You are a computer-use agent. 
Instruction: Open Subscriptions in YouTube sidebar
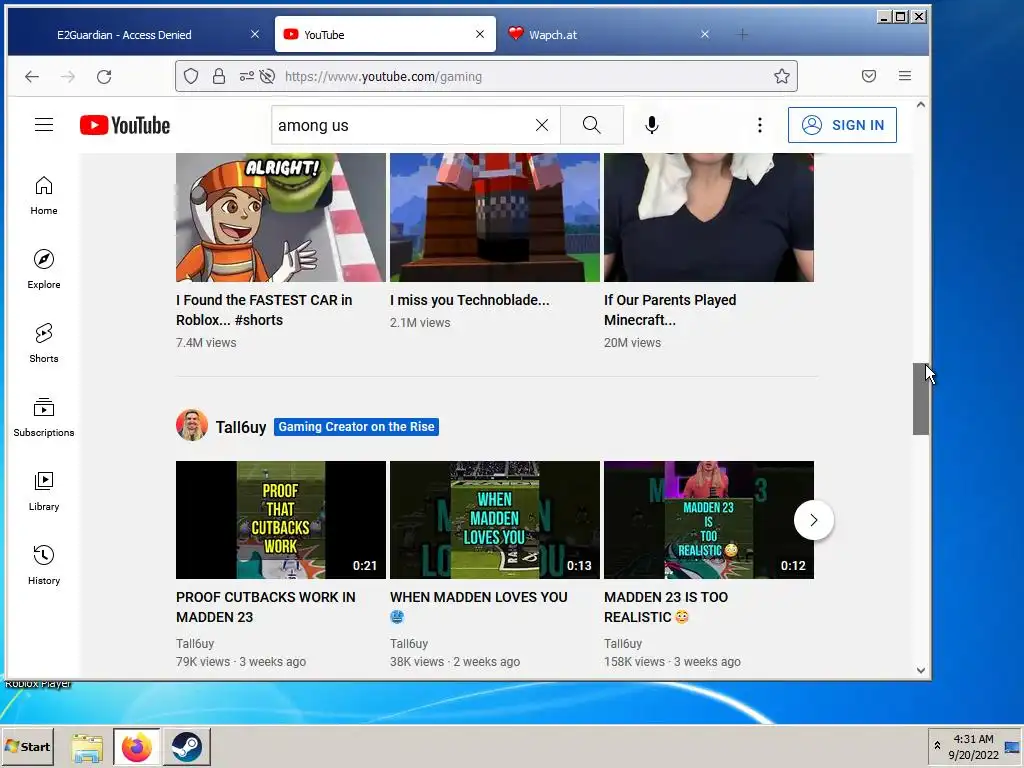point(44,417)
